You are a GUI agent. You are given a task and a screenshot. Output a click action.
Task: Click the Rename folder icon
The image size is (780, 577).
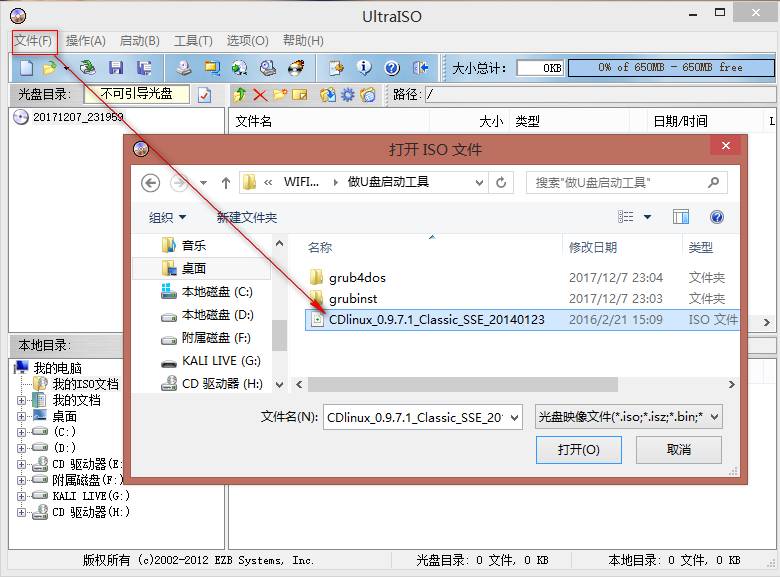(299, 95)
